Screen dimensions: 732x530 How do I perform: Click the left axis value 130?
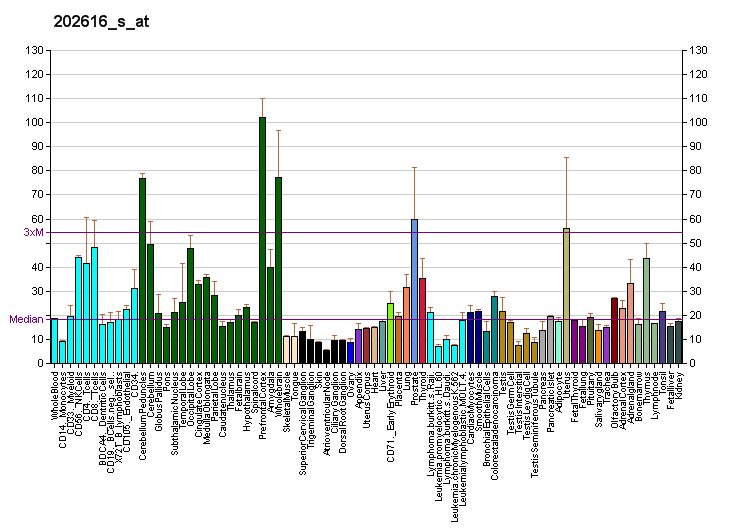[x=35, y=50]
